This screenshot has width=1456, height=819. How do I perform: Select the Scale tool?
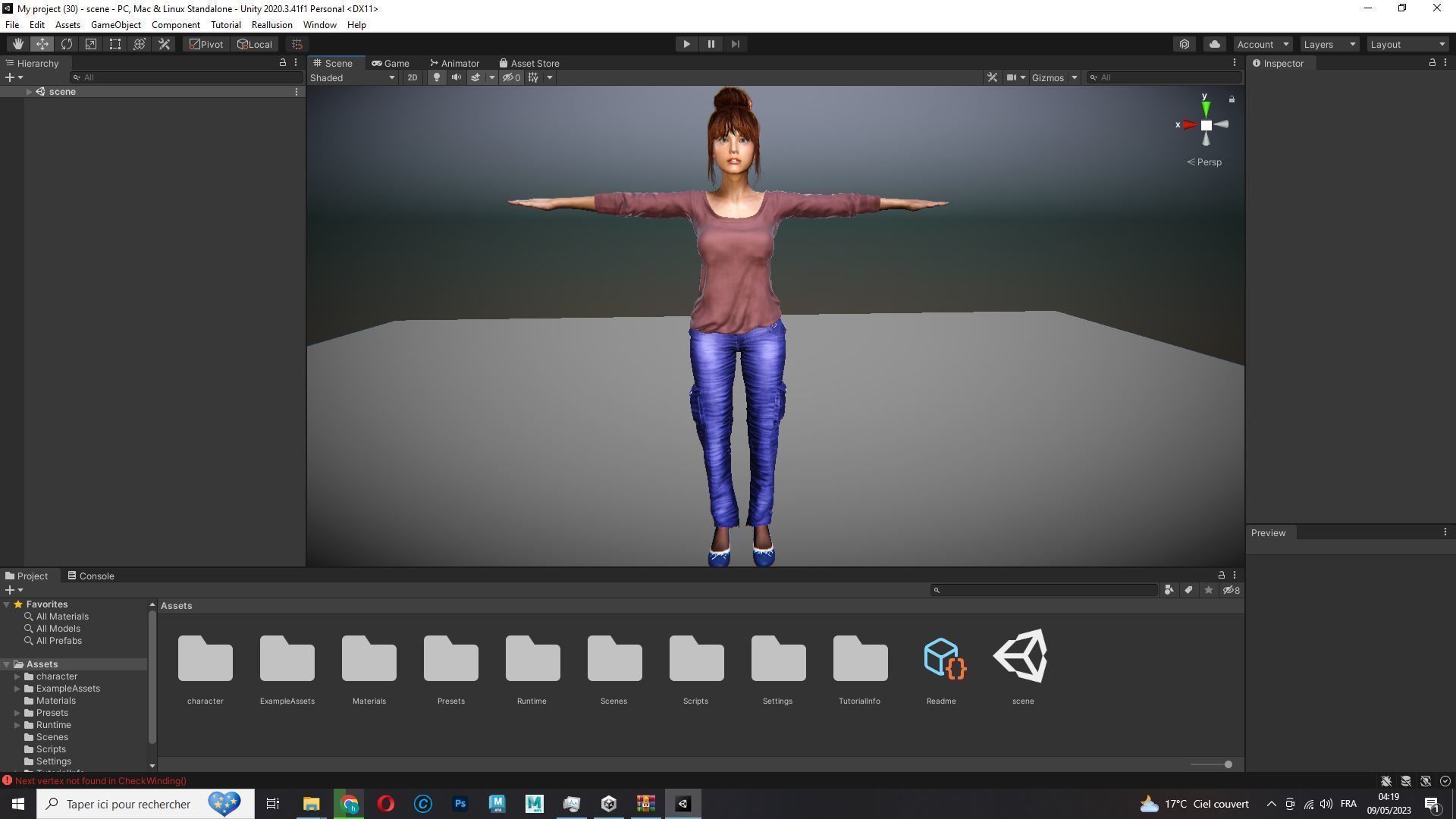[x=91, y=44]
